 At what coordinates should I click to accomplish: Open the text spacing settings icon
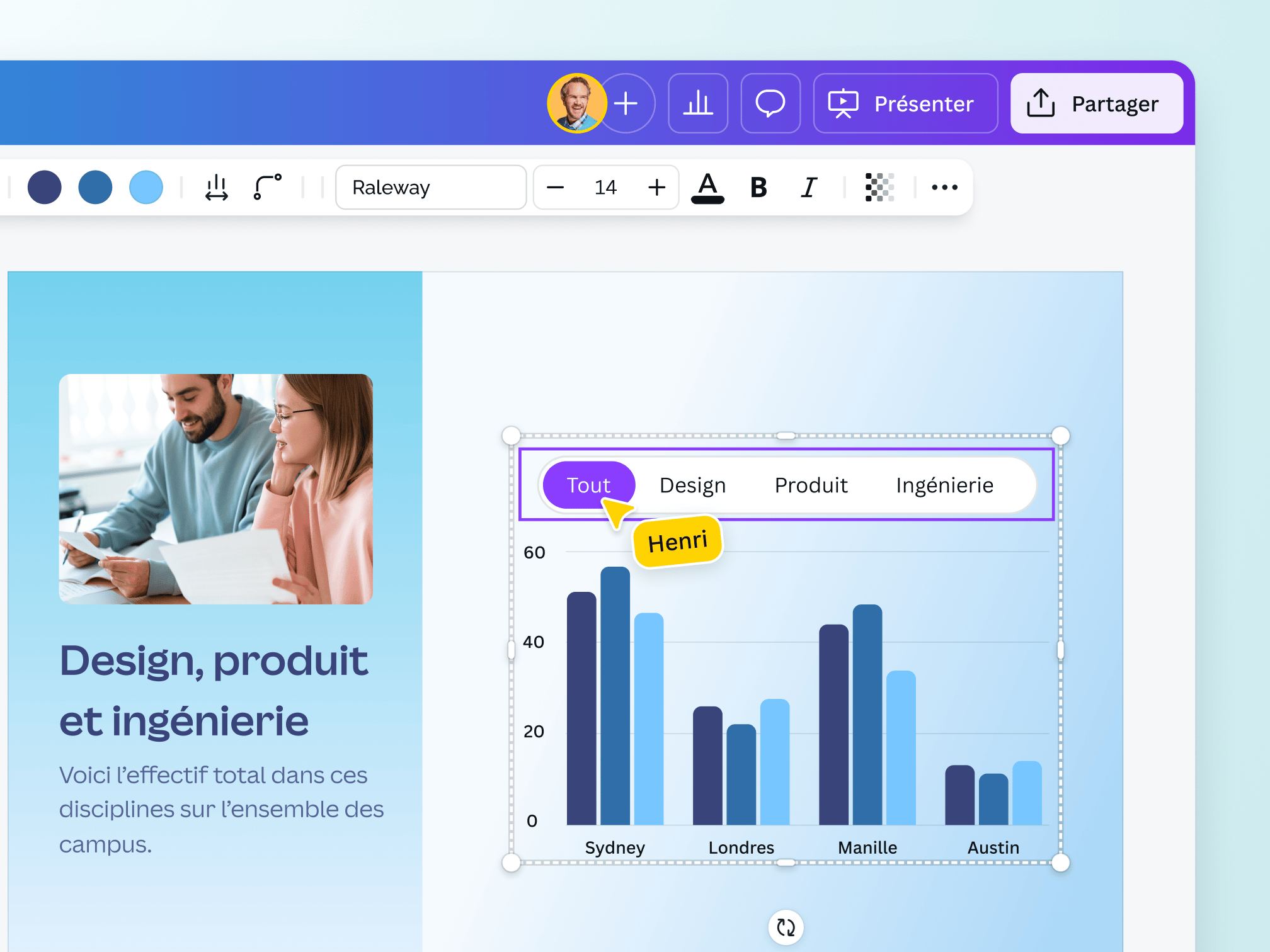click(217, 187)
